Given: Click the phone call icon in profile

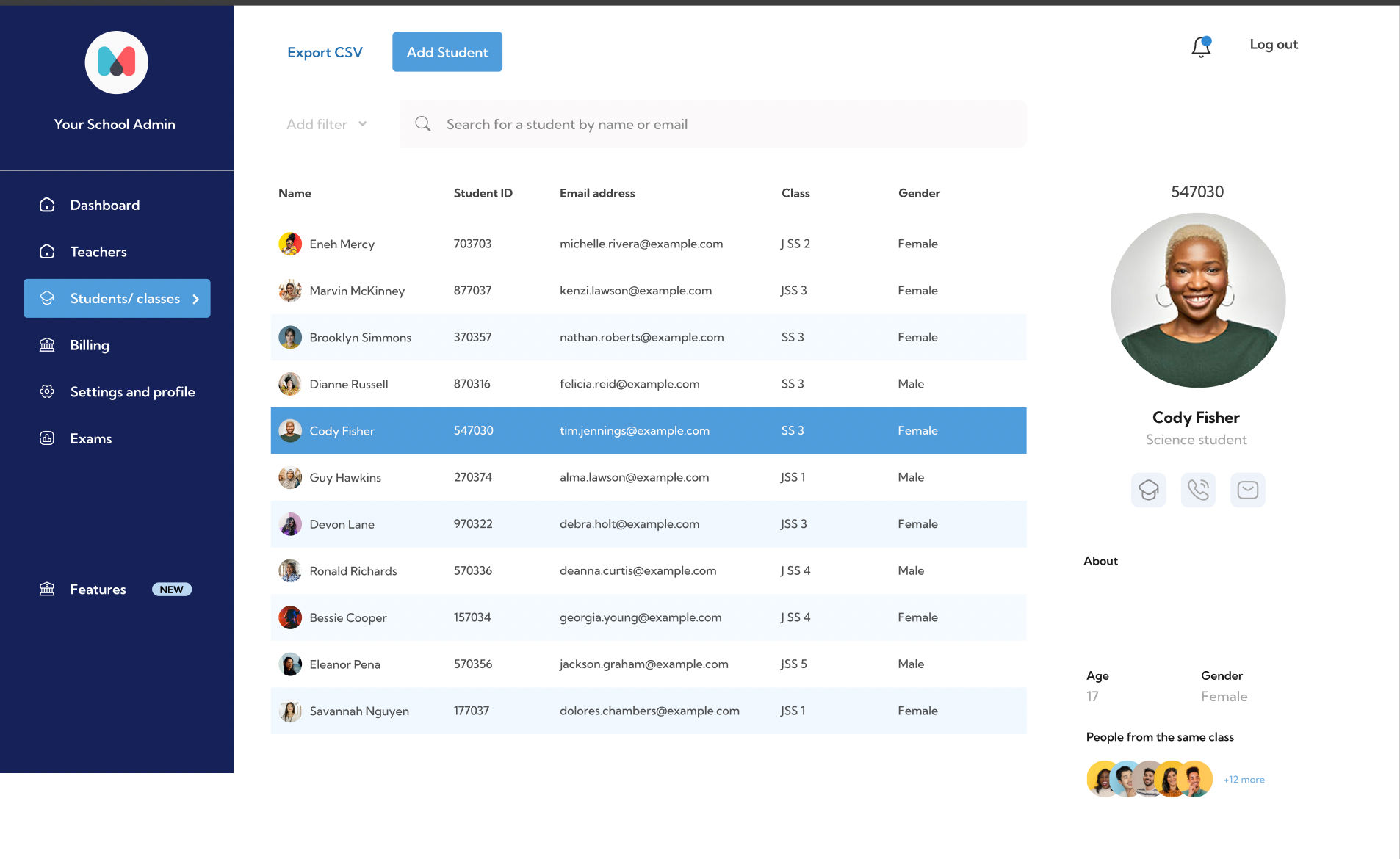Looking at the screenshot, I should click(1198, 490).
